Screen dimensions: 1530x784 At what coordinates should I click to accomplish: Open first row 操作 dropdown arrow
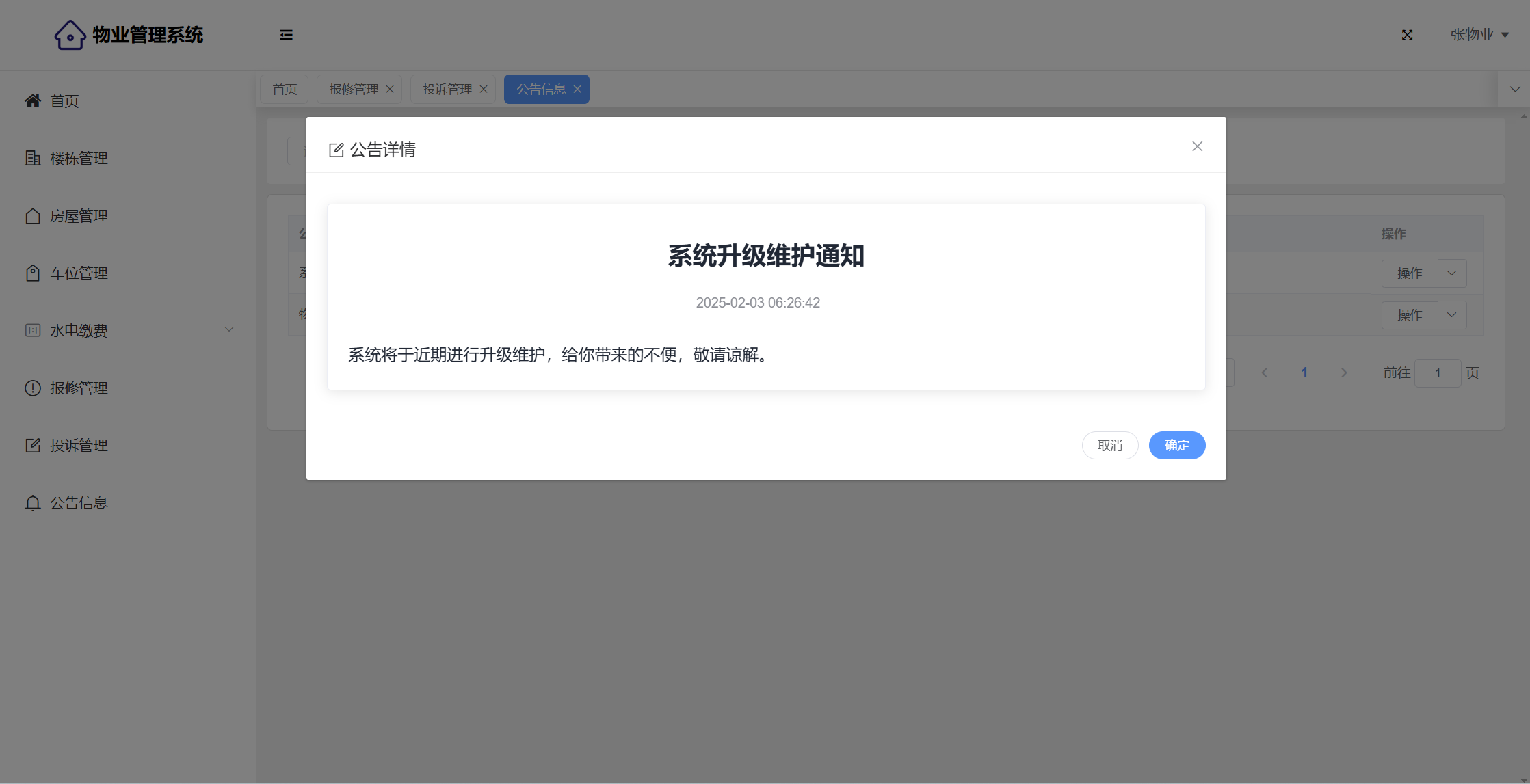point(1451,273)
